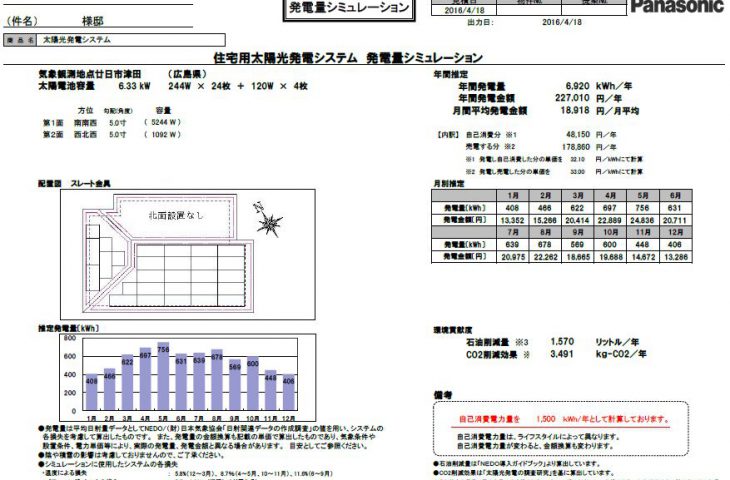Click the January bar in the chart
Viewport: 730px width, 480px height.
(x=92, y=392)
